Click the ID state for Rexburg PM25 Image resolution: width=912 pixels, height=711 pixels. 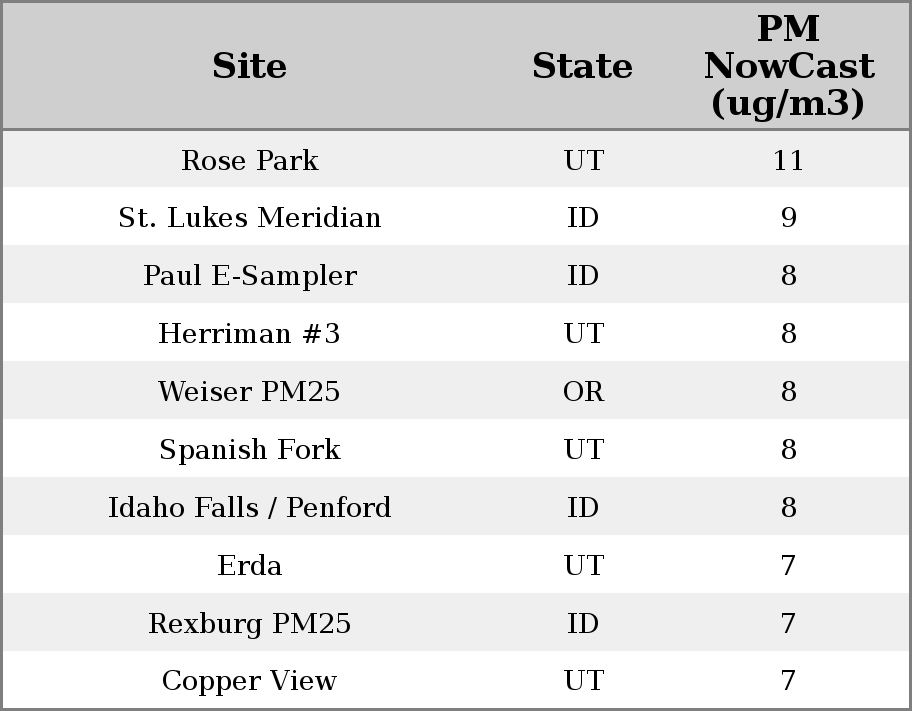pos(583,624)
